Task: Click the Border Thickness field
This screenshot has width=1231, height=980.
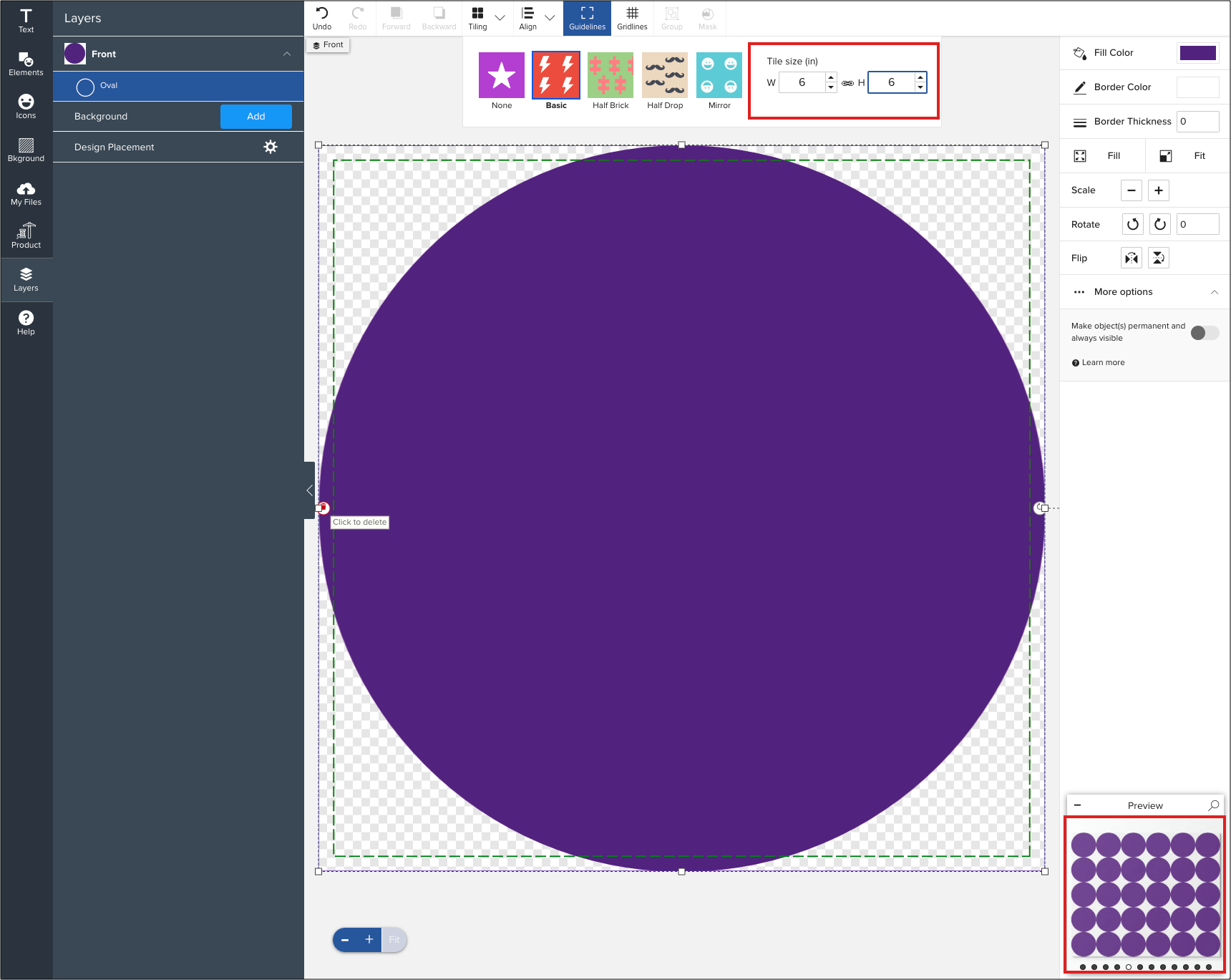Action: (x=1198, y=122)
